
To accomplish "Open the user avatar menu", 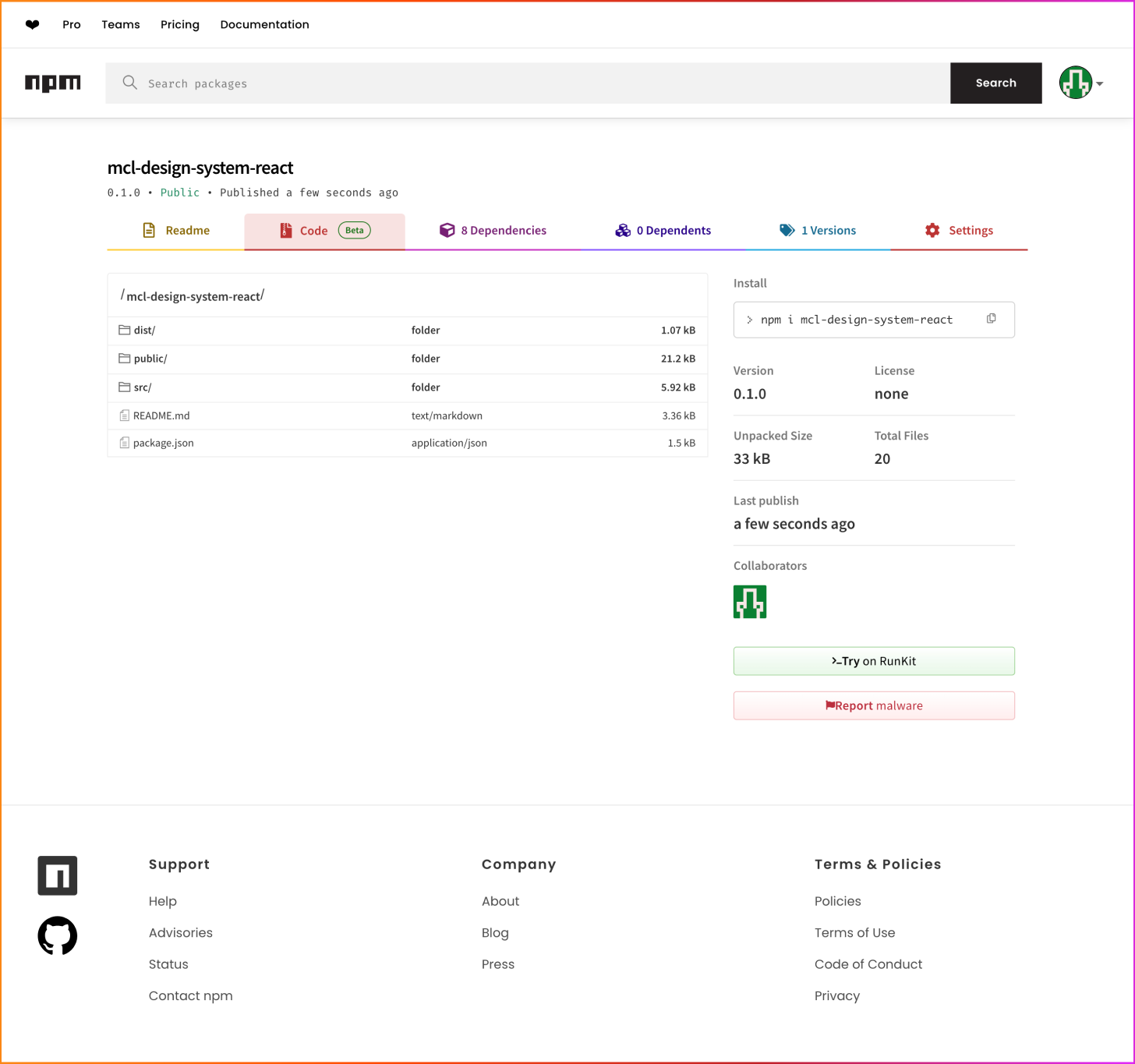I will [1076, 83].
